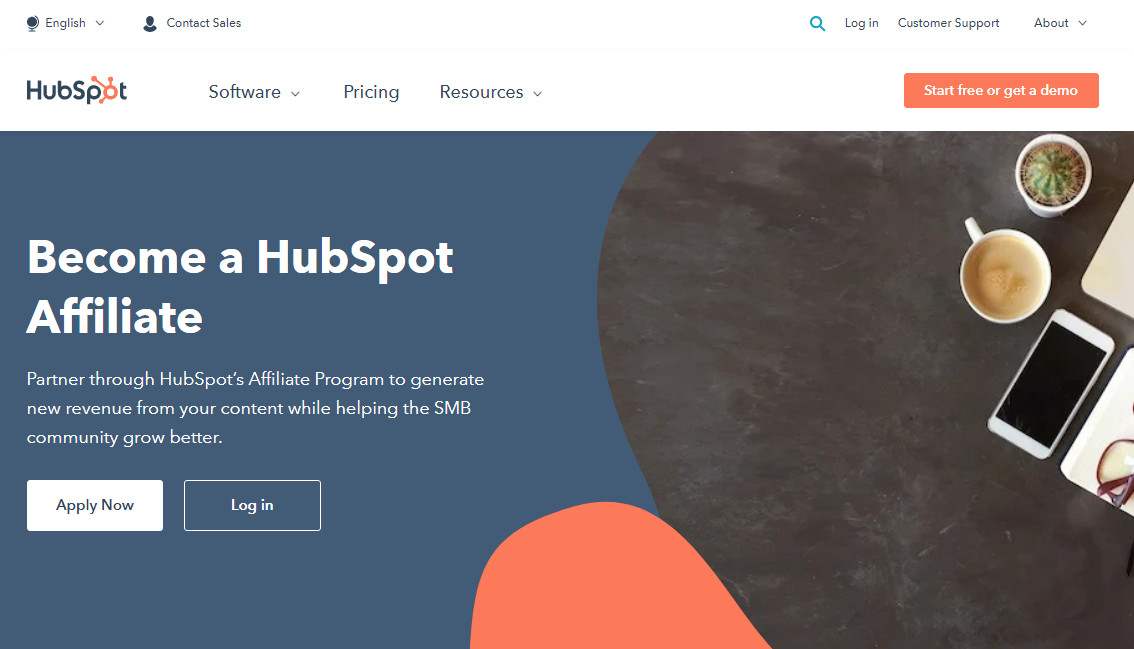Click the Apply Now button
Screen dimensions: 1134x649
point(95,505)
